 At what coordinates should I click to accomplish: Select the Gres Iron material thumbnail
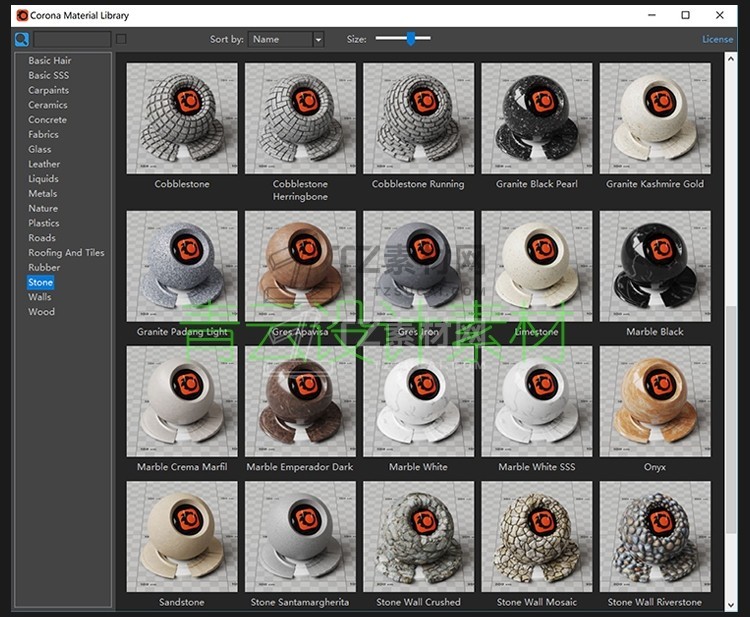click(419, 266)
